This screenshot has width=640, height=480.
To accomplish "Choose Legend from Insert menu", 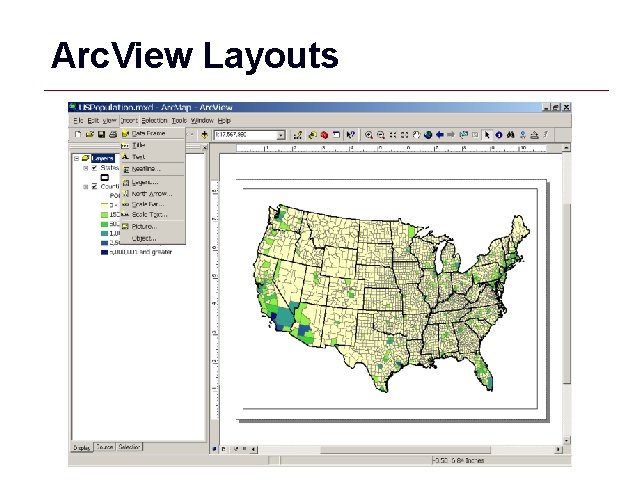I will pyautogui.click(x=153, y=182).
